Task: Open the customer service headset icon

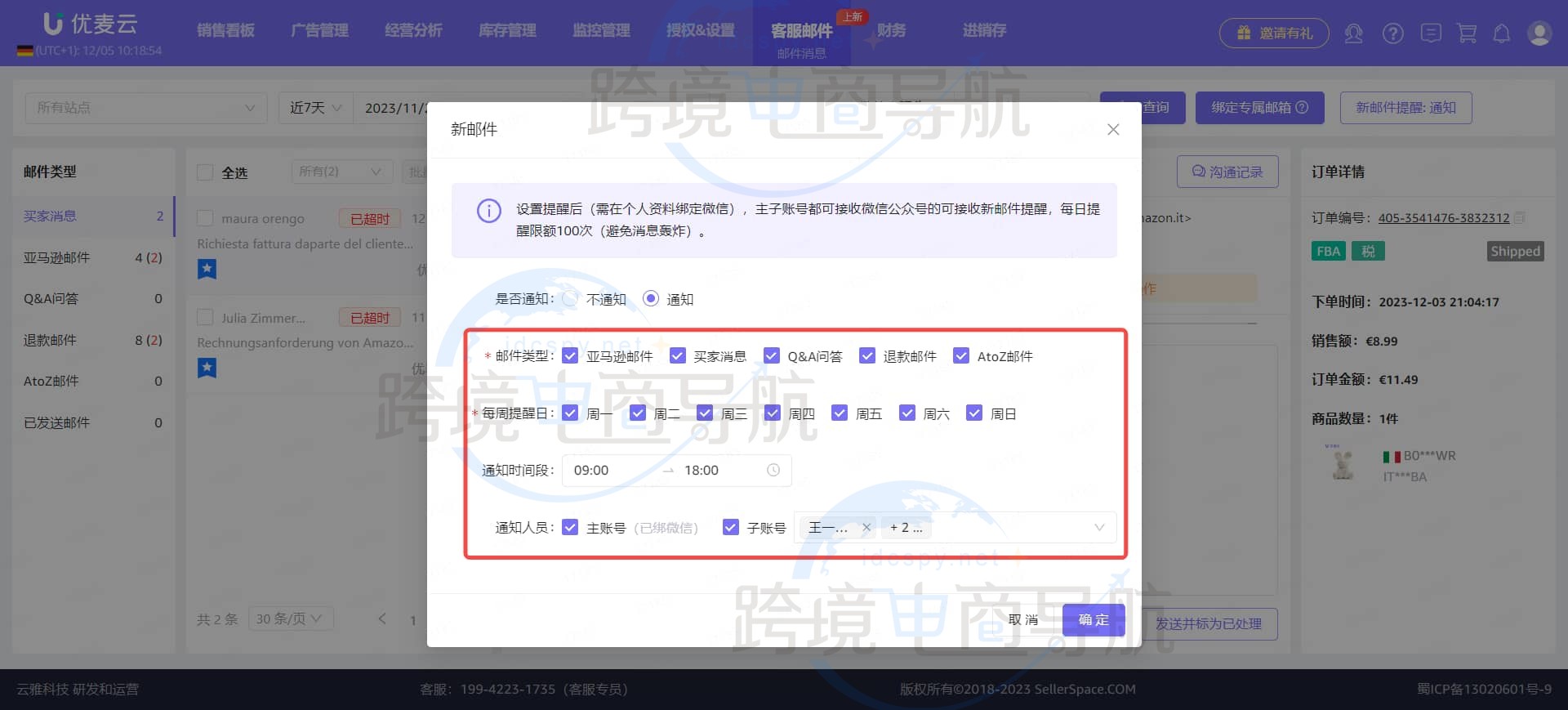Action: [x=1353, y=33]
